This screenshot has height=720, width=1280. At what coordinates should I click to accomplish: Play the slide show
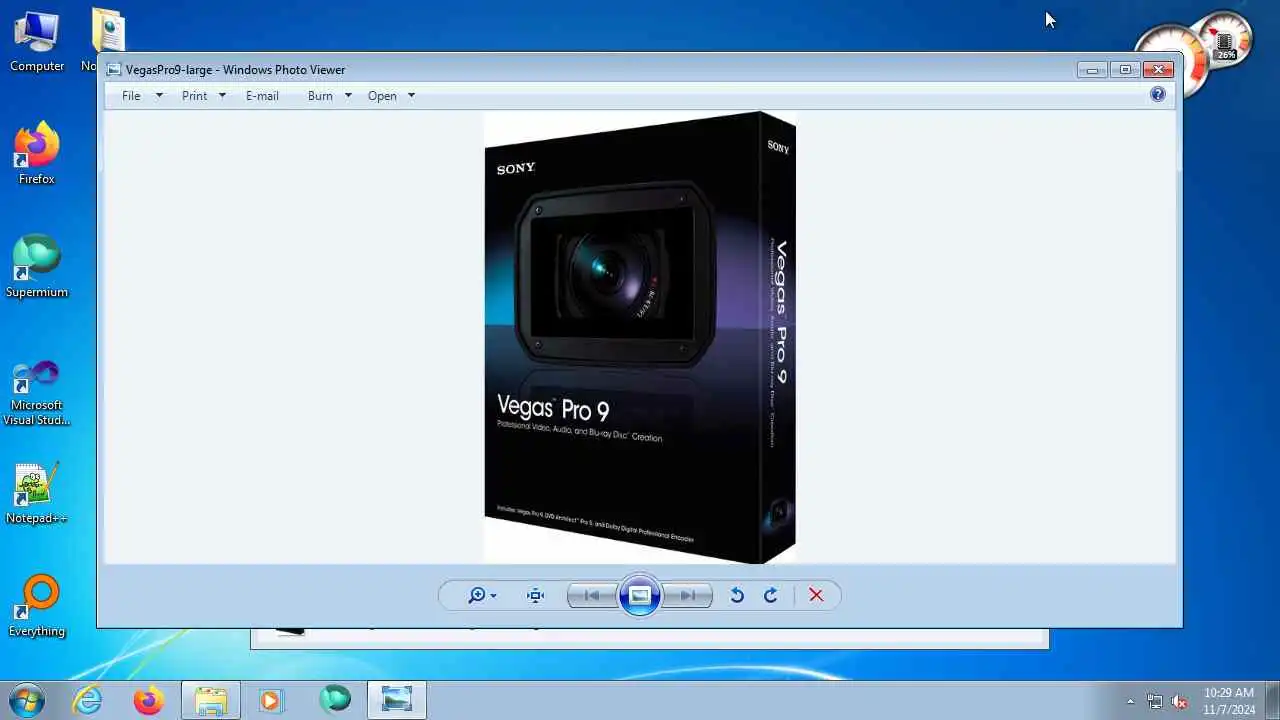pos(640,596)
